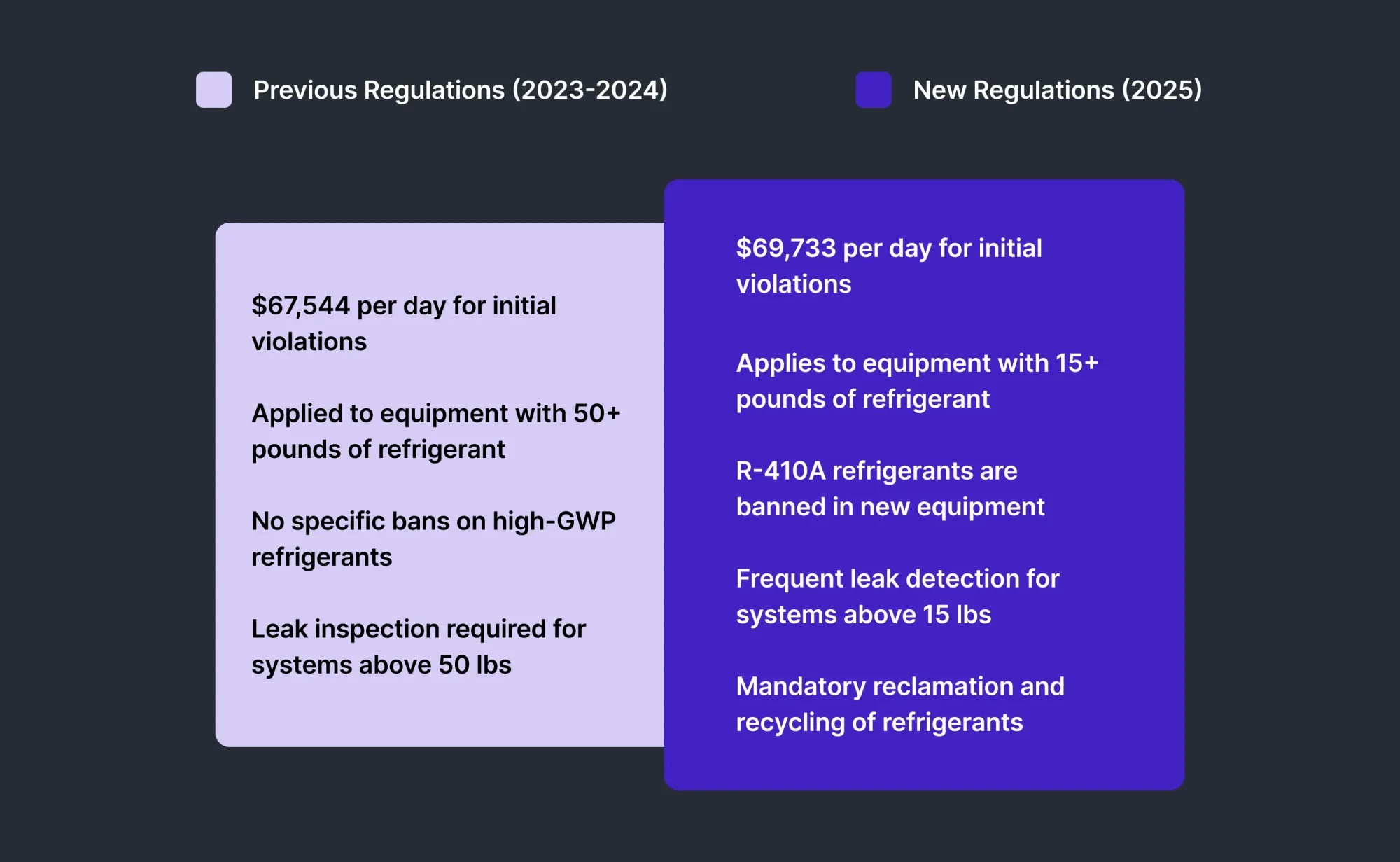Click the dark purple legend swatch
The width and height of the screenshot is (1400, 862).
coord(872,90)
